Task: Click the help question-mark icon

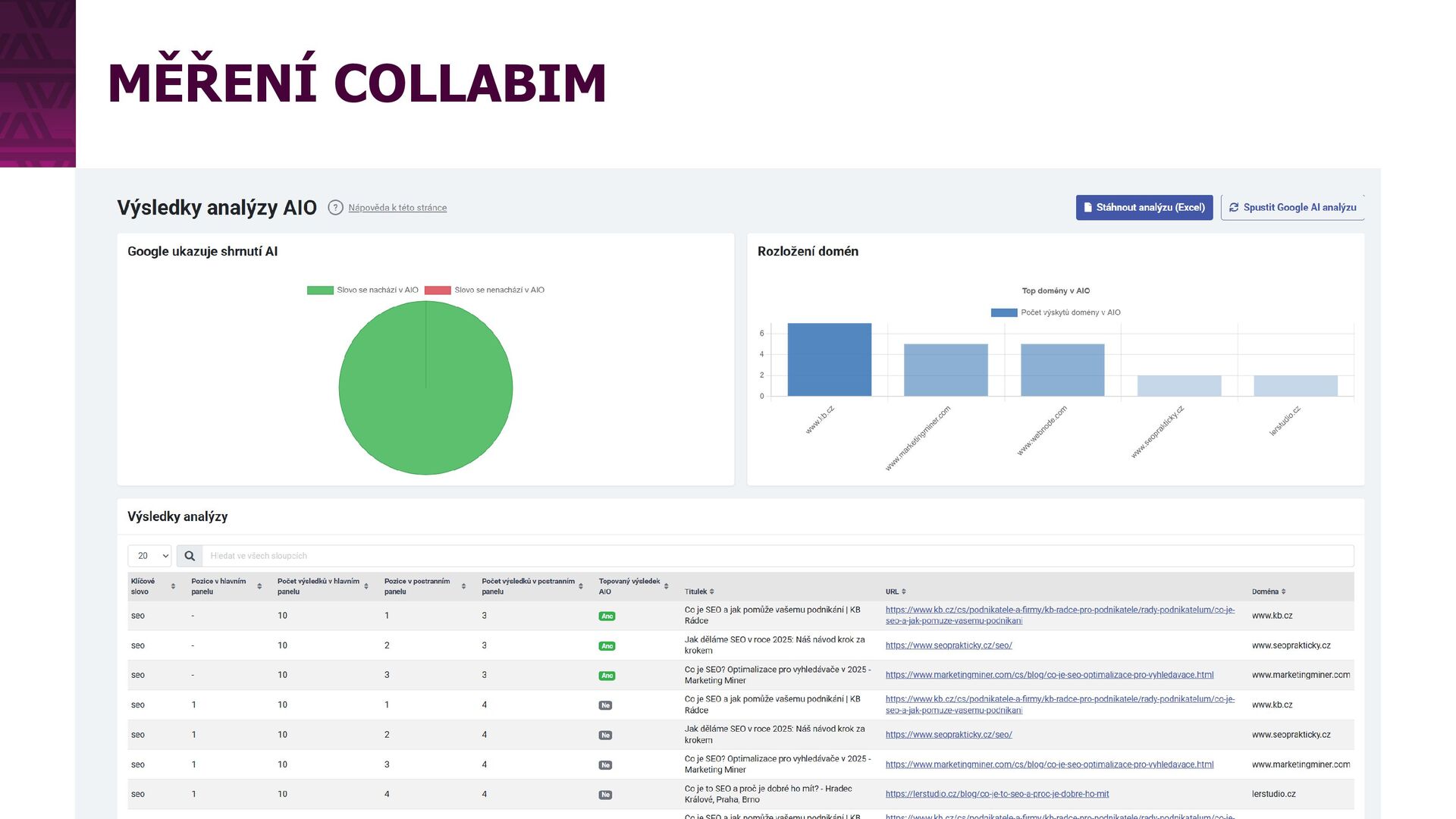Action: pos(335,207)
